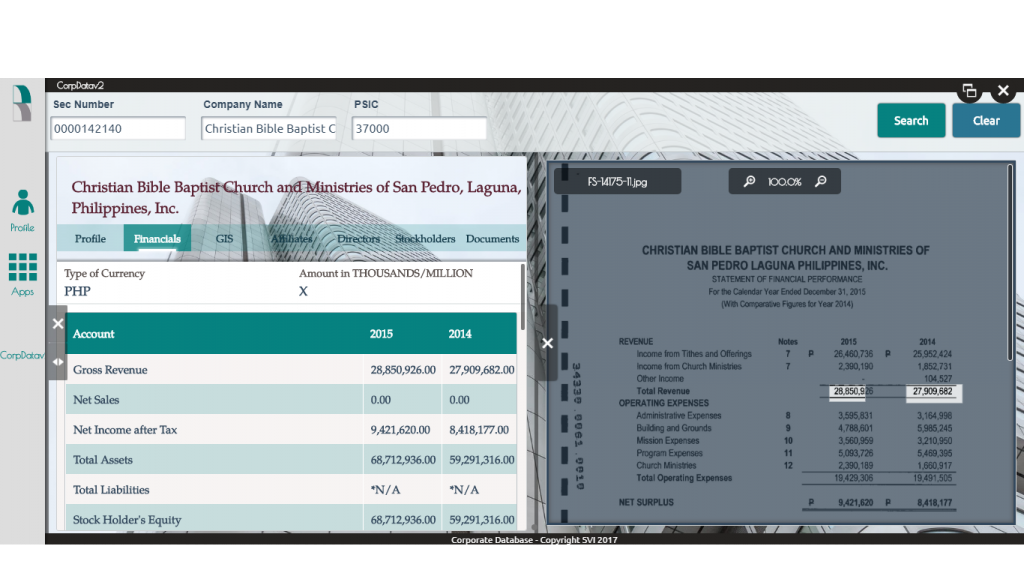Image resolution: width=1024 pixels, height=576 pixels.
Task: Open the Profile sidebar icon
Action: click(23, 210)
